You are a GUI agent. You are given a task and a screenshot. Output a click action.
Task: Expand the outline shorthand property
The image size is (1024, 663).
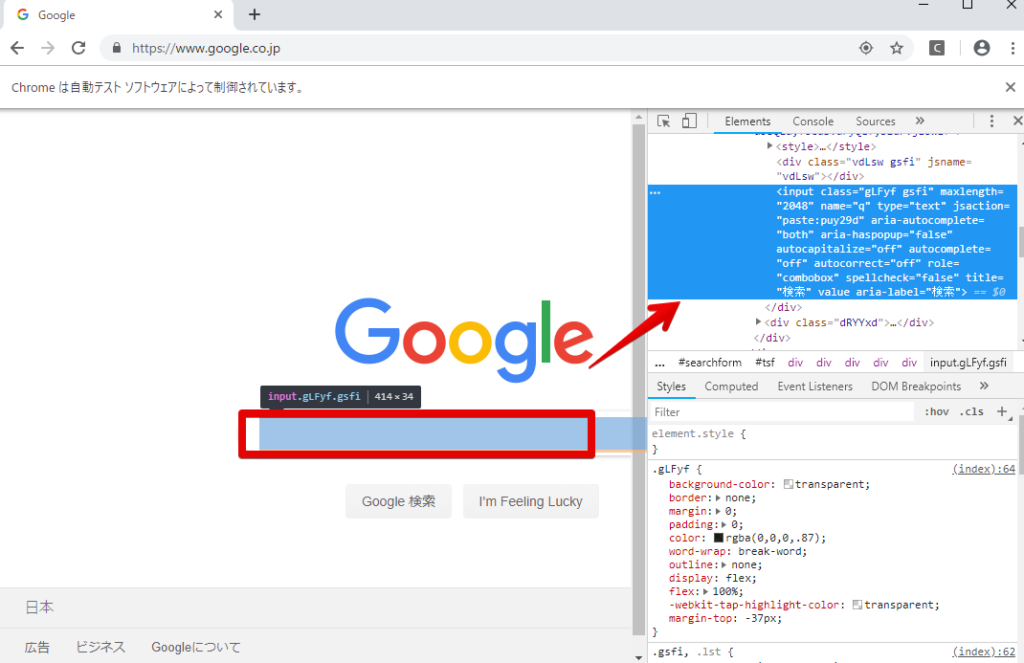click(x=724, y=565)
